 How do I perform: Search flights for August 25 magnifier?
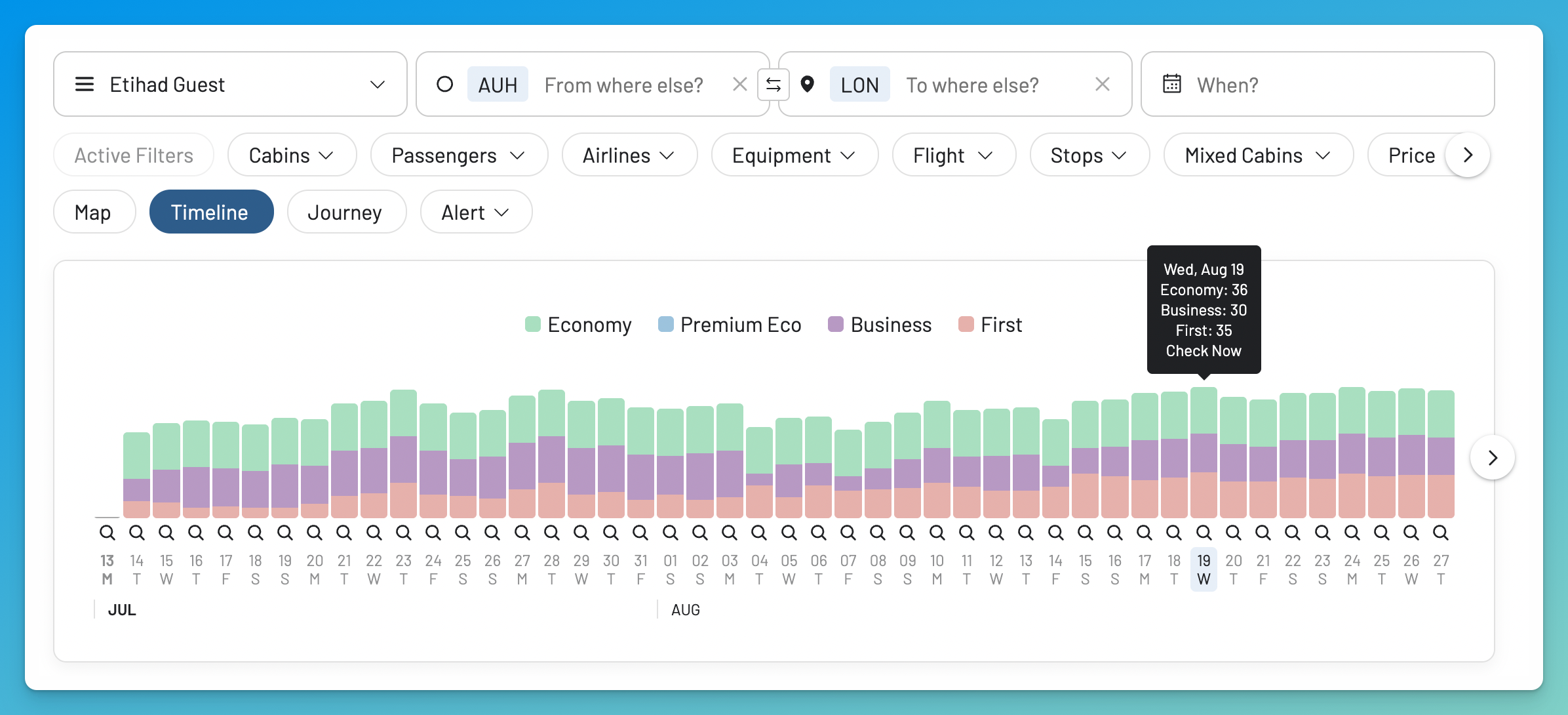click(1381, 532)
